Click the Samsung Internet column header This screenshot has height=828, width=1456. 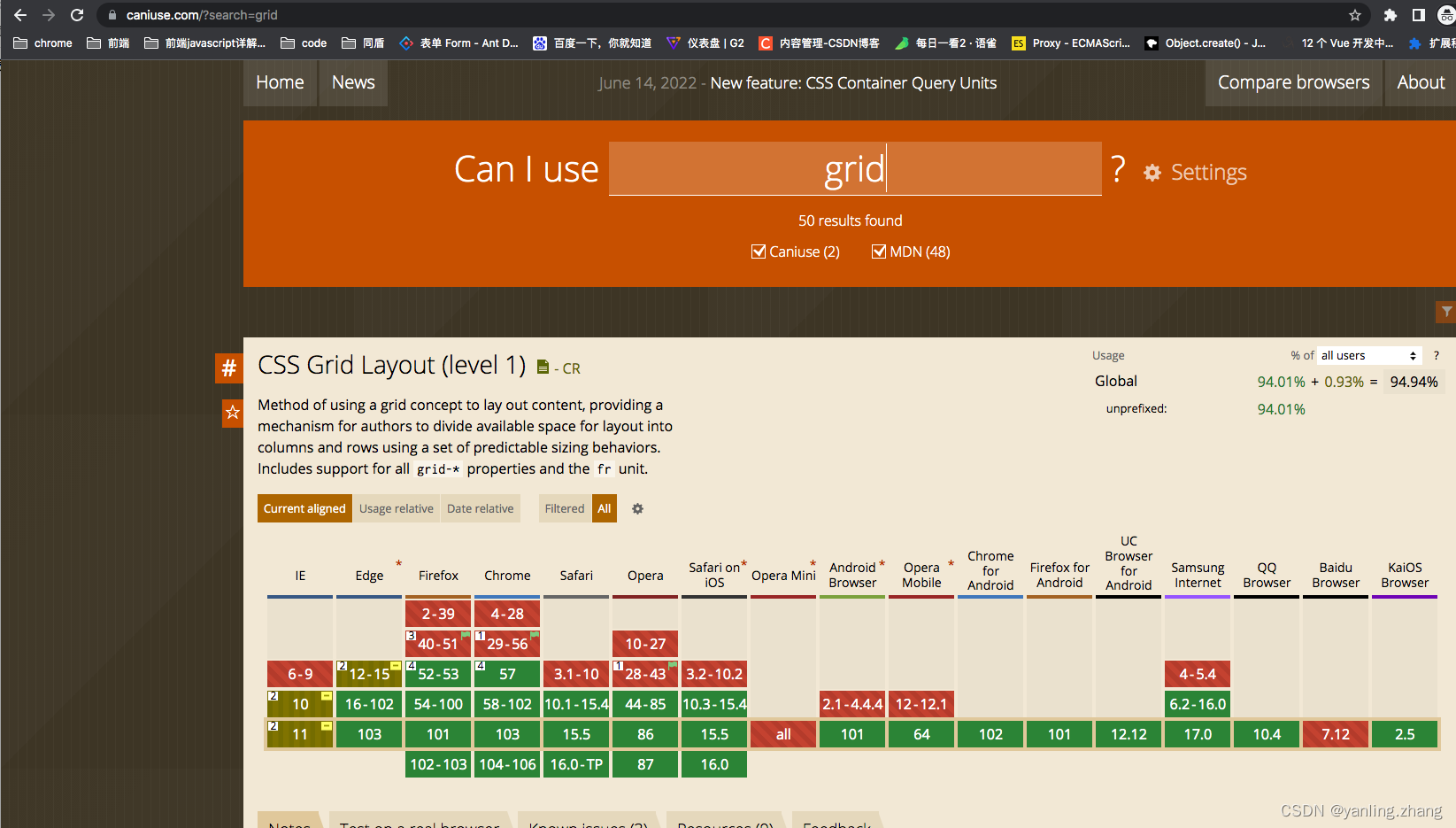point(1198,575)
